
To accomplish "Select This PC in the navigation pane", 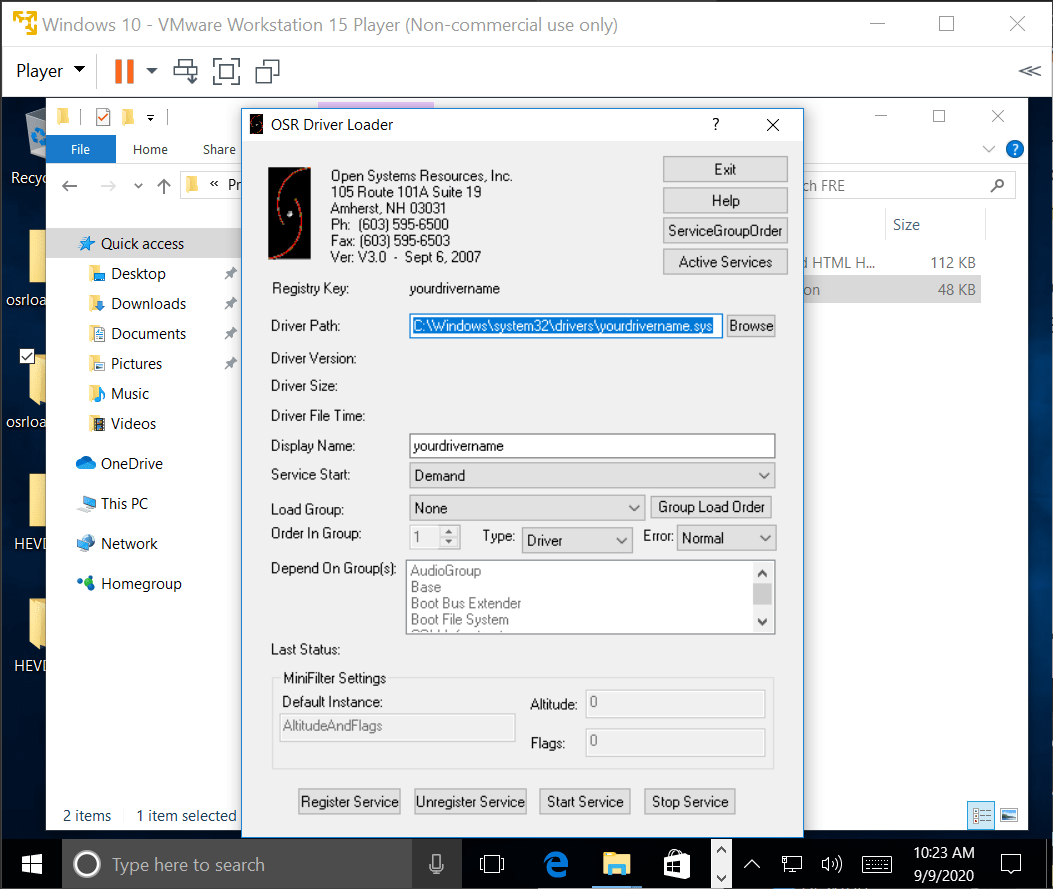I will [113, 504].
